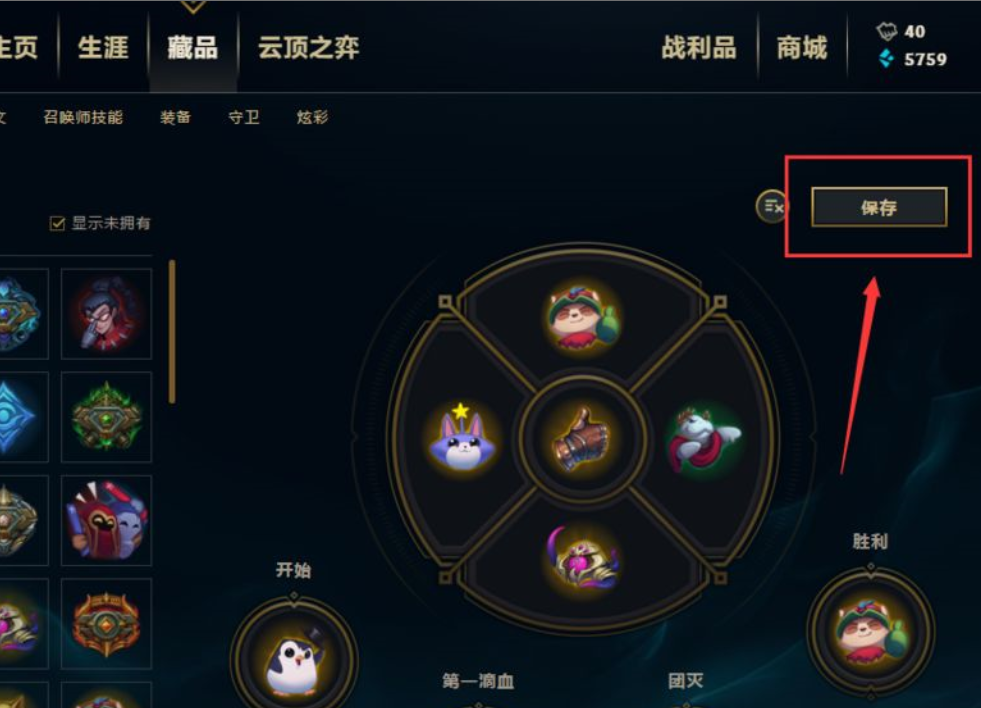Viewport: 981px width, 708px height.
Task: Toggle the 显示未拥有 checkbox
Action: pos(58,223)
